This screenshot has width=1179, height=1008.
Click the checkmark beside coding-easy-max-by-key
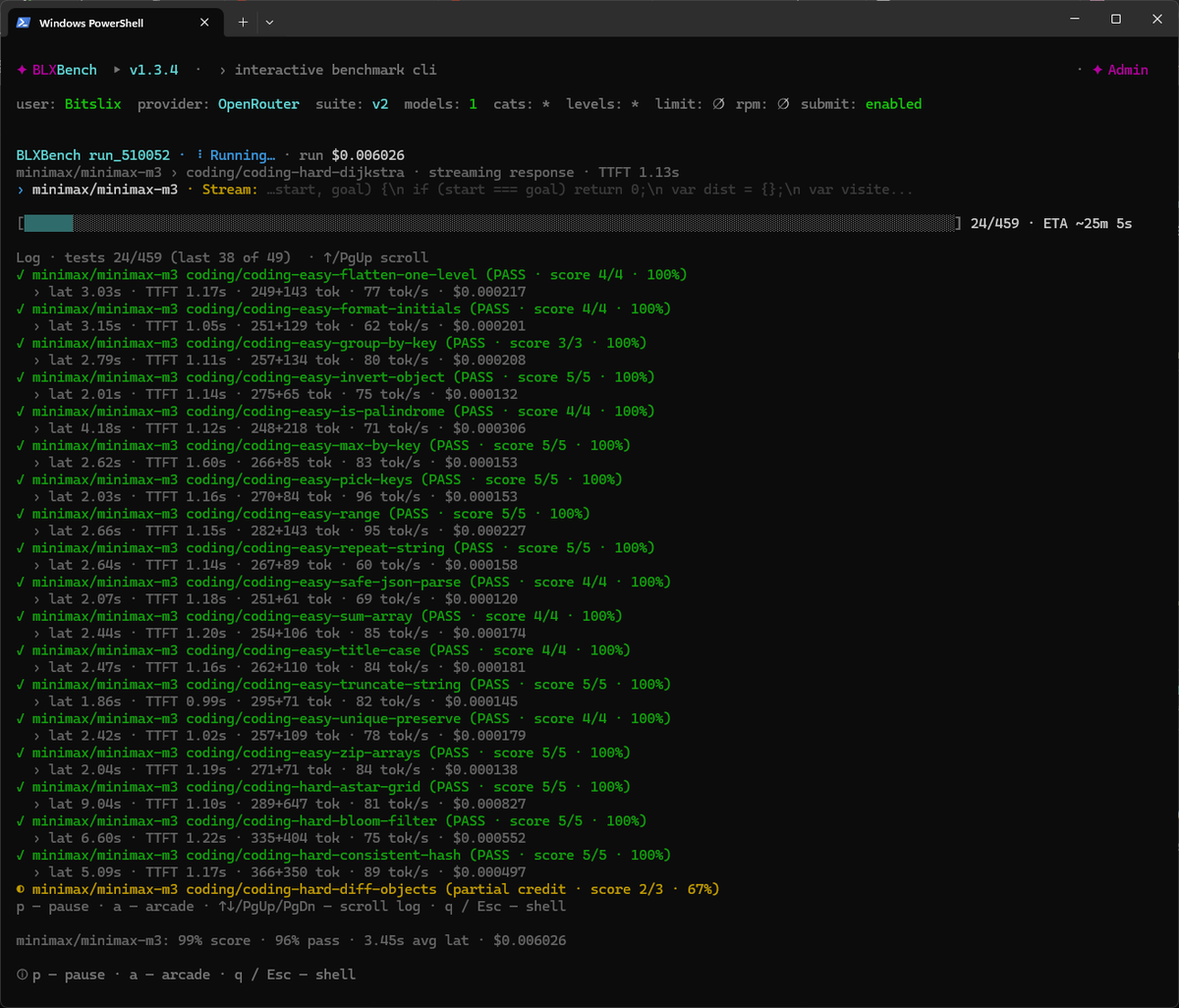21,445
